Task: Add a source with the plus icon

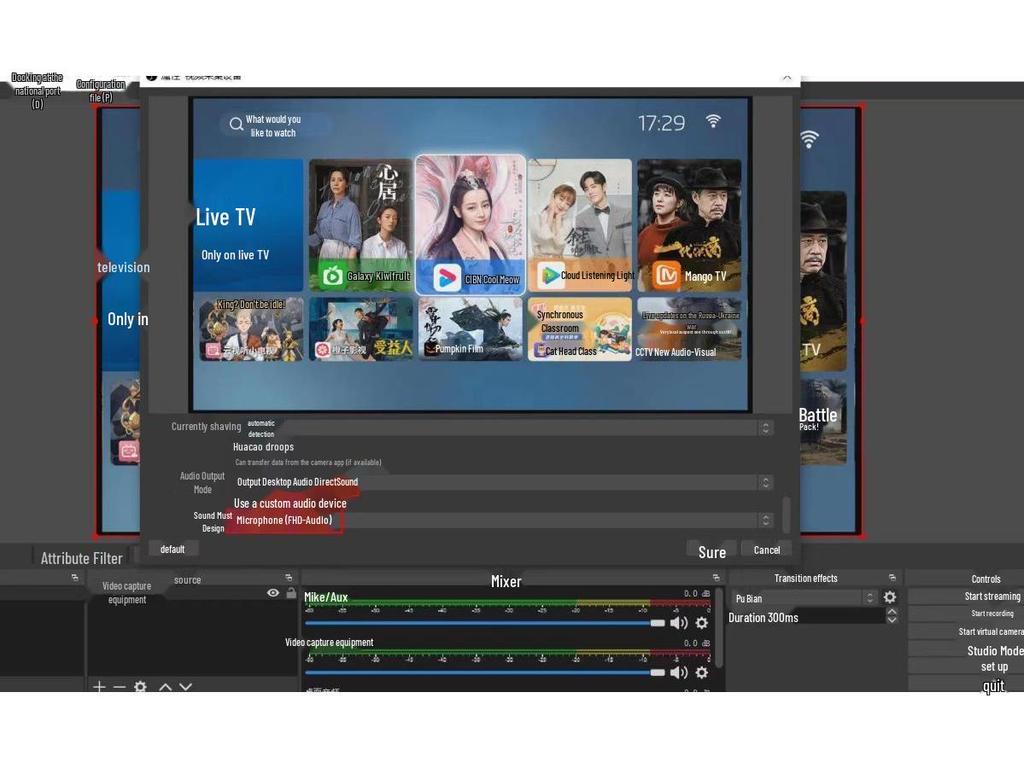Action: 99,686
